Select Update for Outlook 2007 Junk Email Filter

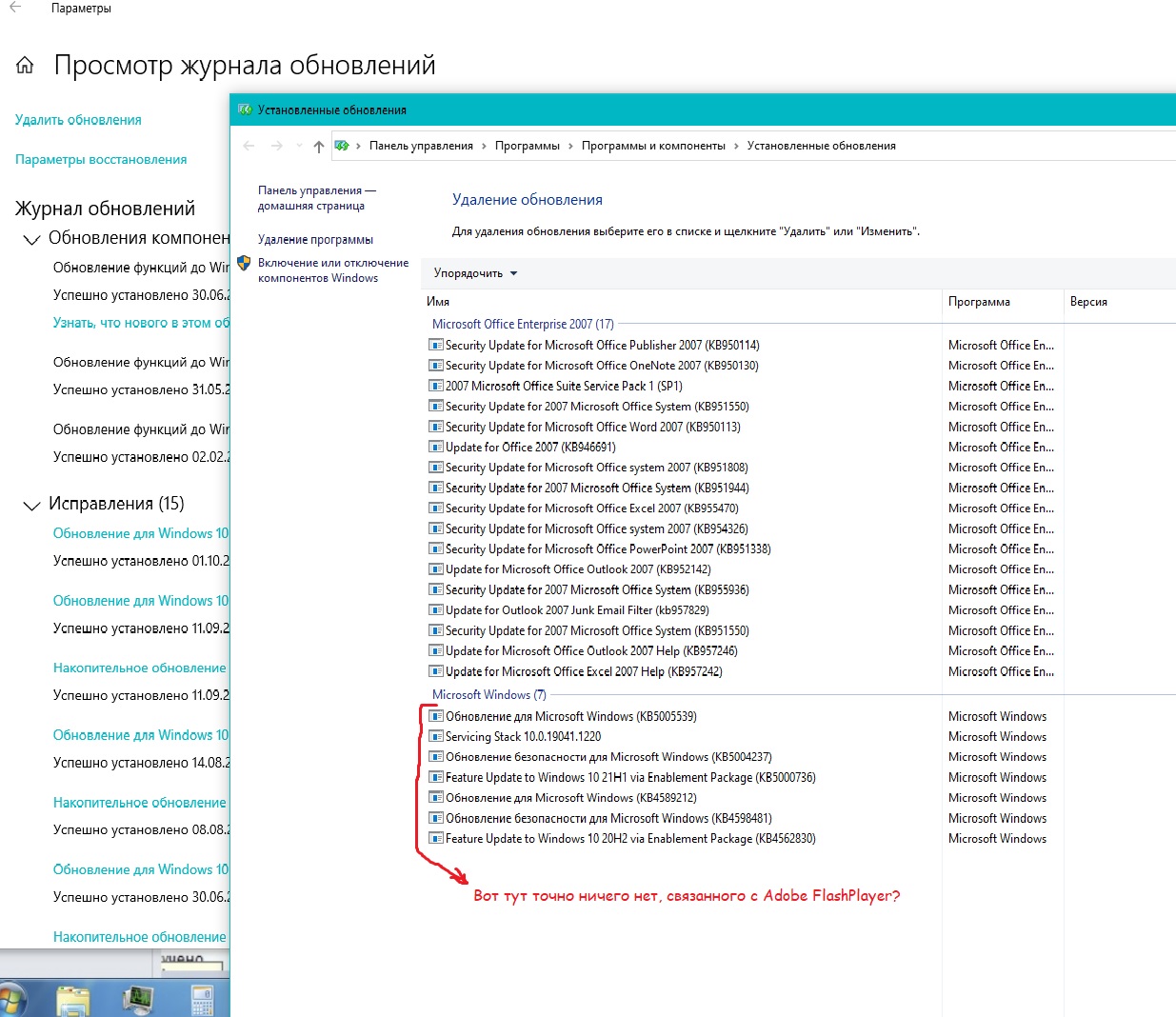pyautogui.click(x=577, y=610)
